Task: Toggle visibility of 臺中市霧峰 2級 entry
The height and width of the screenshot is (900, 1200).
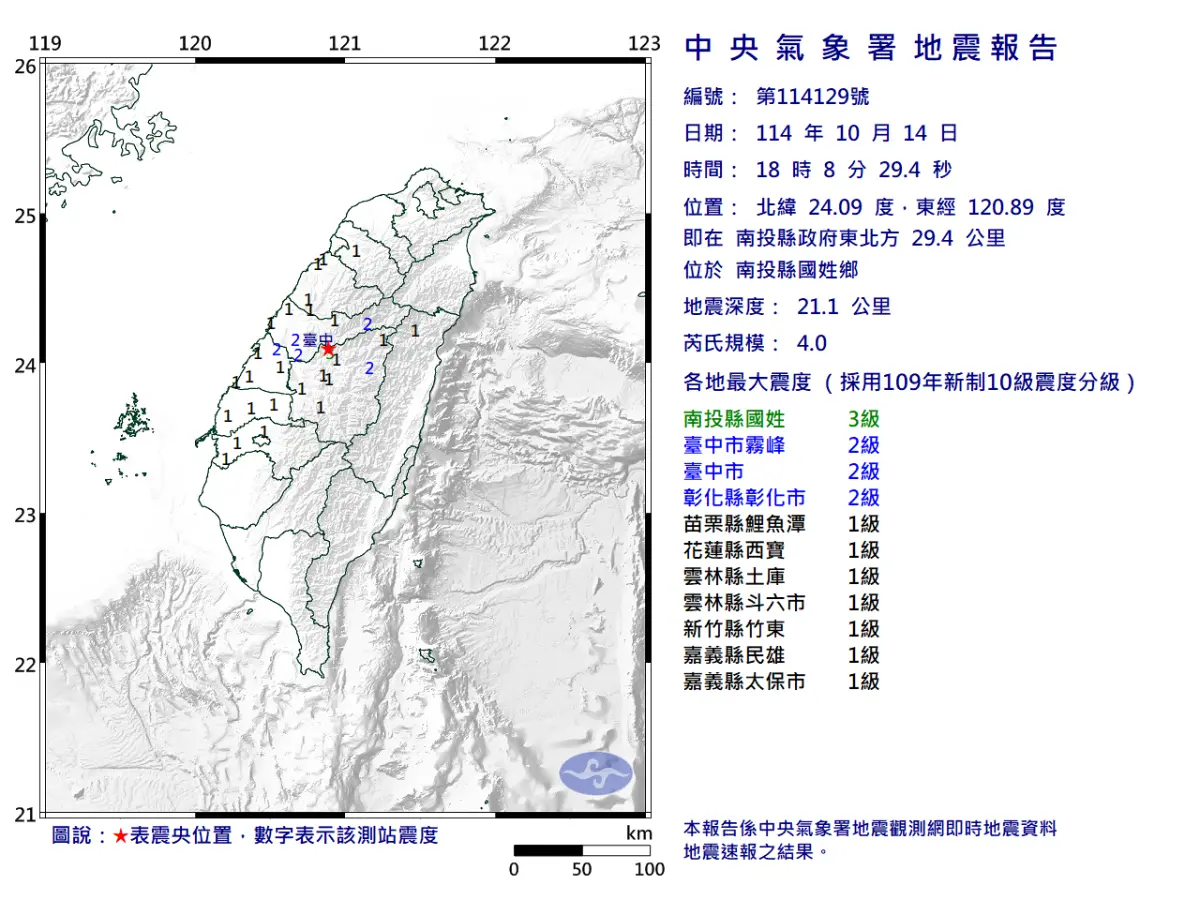Action: pyautogui.click(x=782, y=445)
